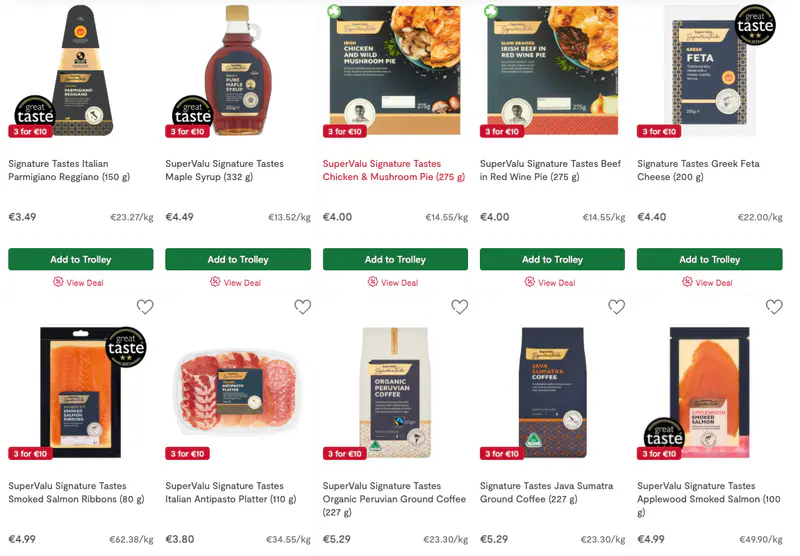Image resolution: width=800 pixels, height=556 pixels.
Task: Add Greek Feta Cheese to trolley
Action: (x=710, y=259)
